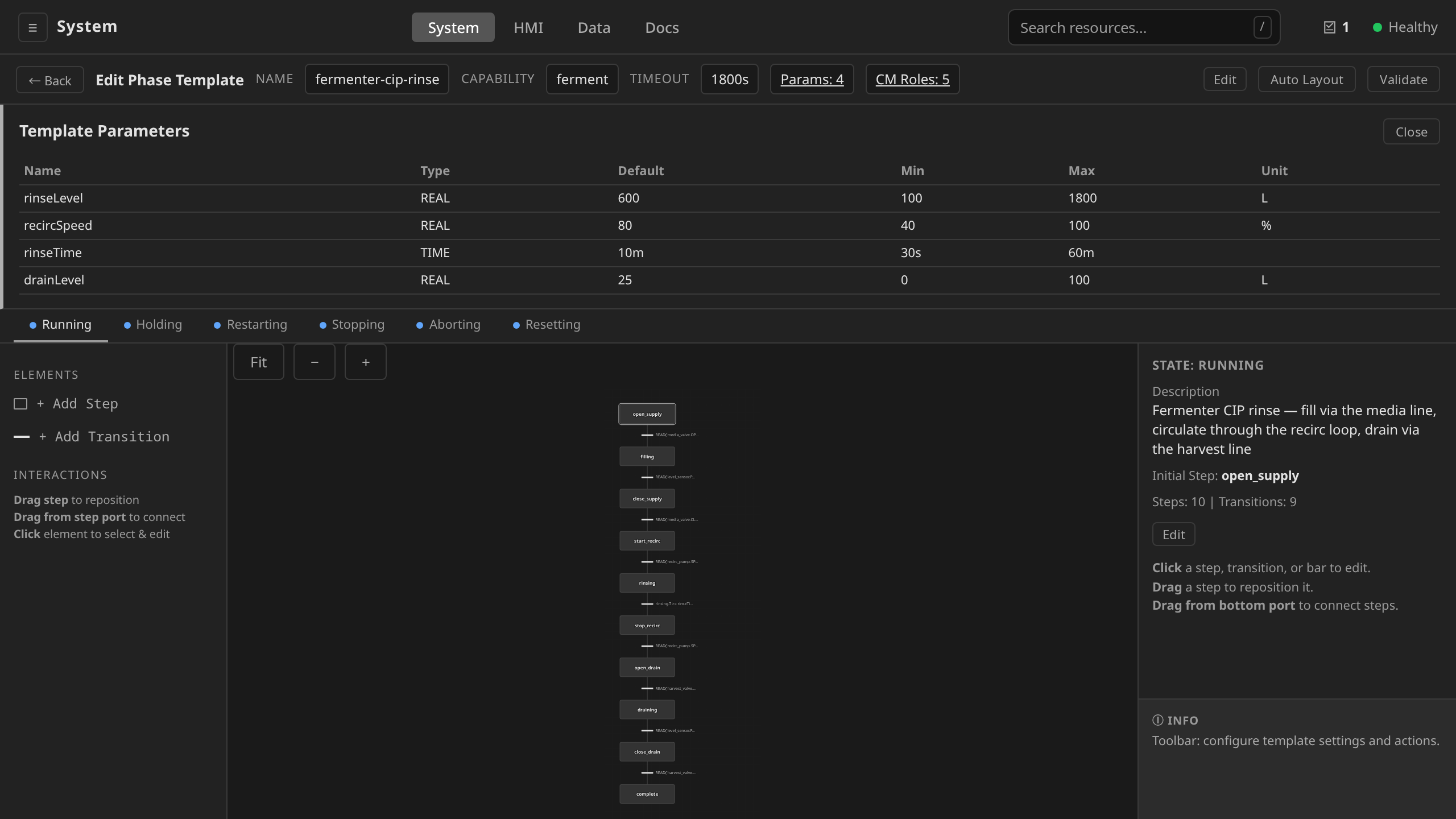Select the open_drain step node
1456x819 pixels.
pyautogui.click(x=647, y=667)
